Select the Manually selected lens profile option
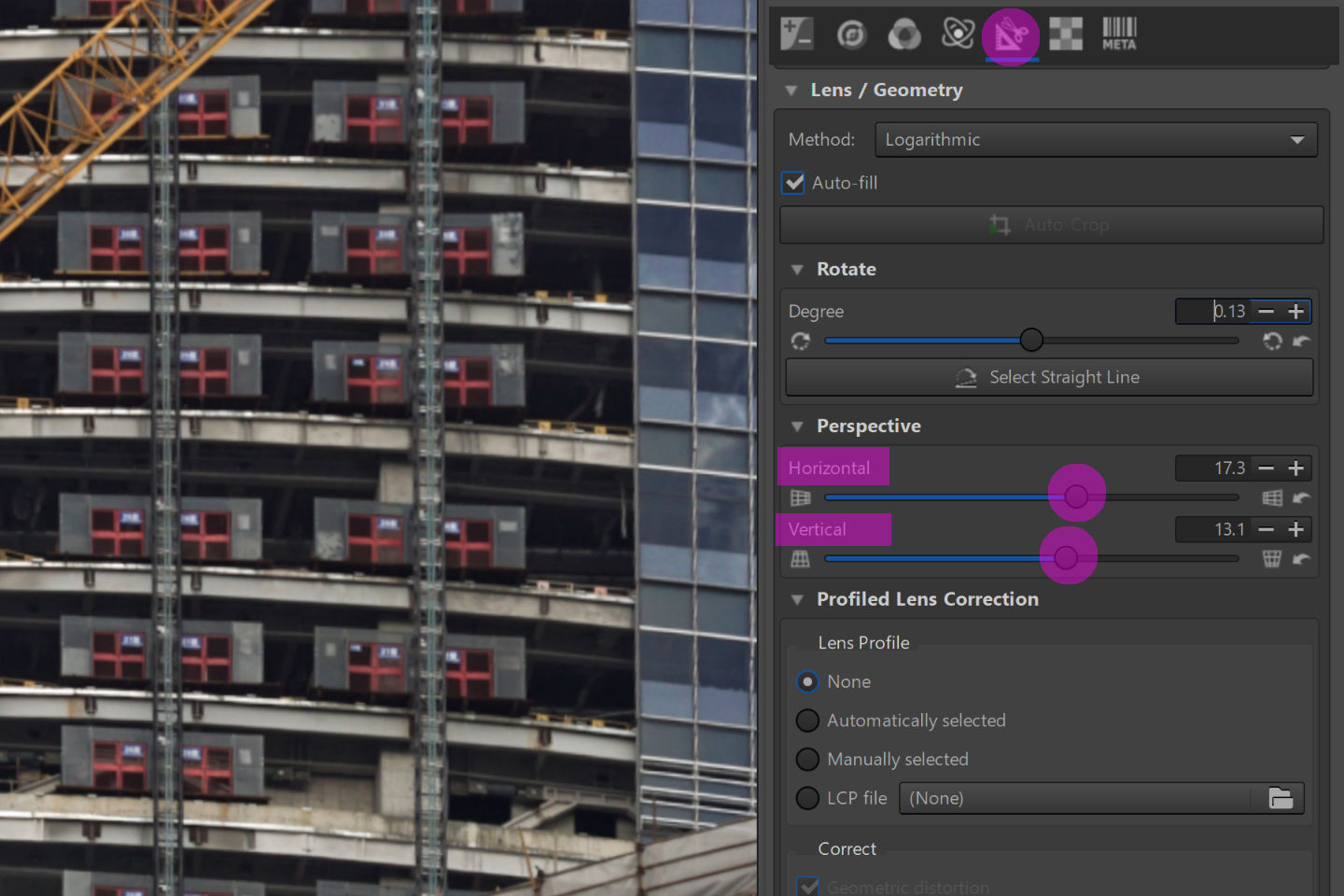The height and width of the screenshot is (896, 1344). [x=808, y=760]
